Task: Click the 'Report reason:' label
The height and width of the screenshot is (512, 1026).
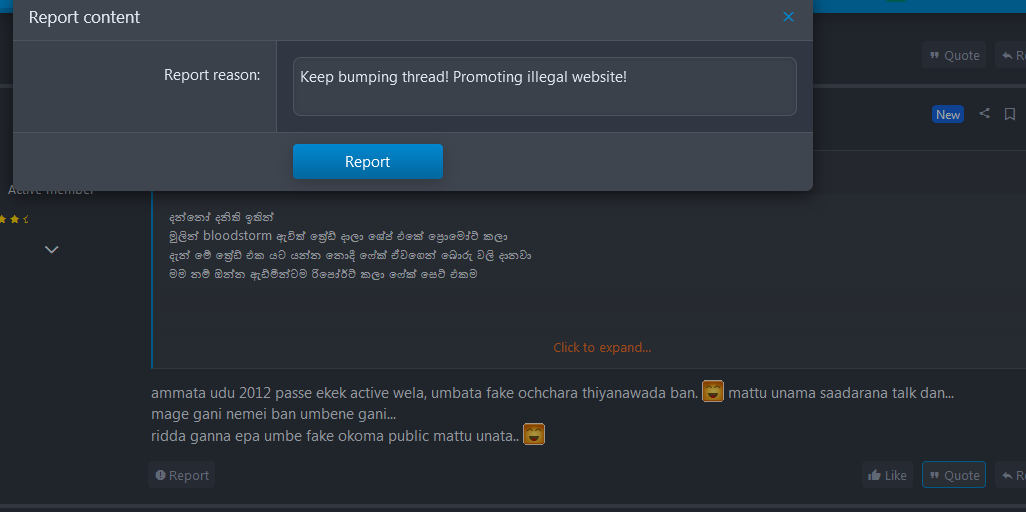Action: tap(212, 75)
